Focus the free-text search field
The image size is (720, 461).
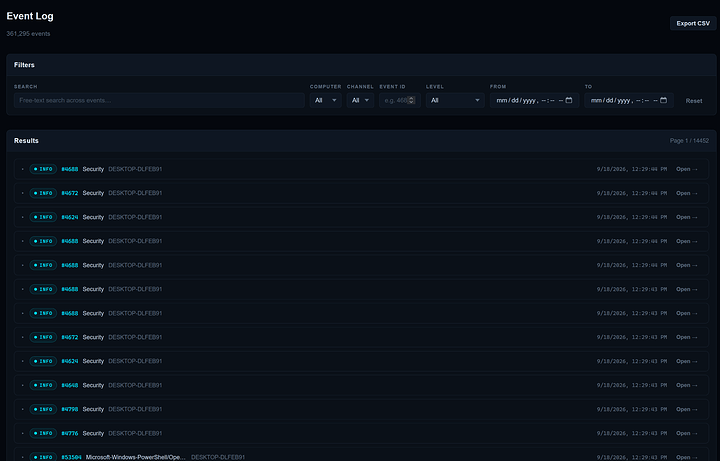click(x=159, y=100)
